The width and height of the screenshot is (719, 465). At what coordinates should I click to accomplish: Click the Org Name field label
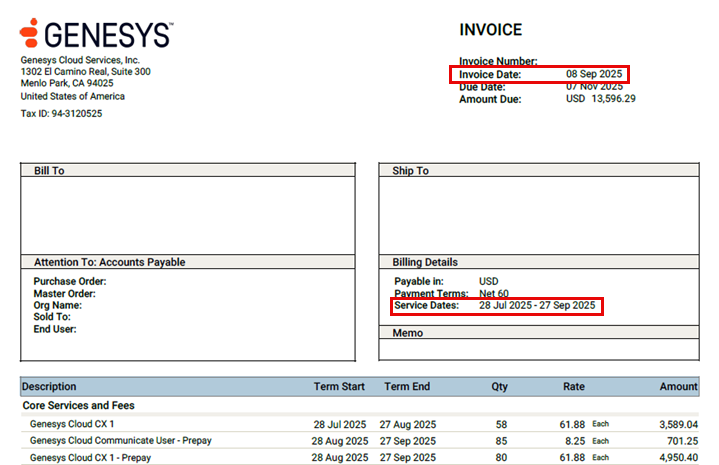[x=58, y=305]
